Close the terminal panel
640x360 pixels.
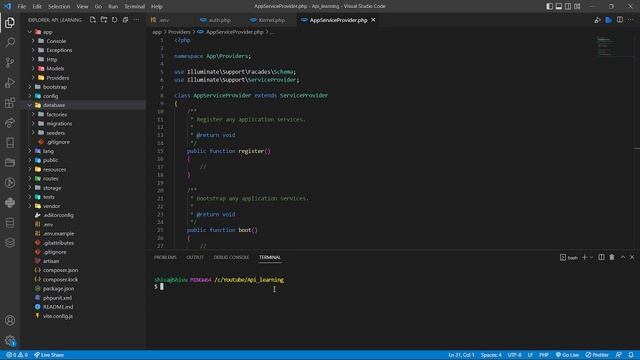[632, 257]
